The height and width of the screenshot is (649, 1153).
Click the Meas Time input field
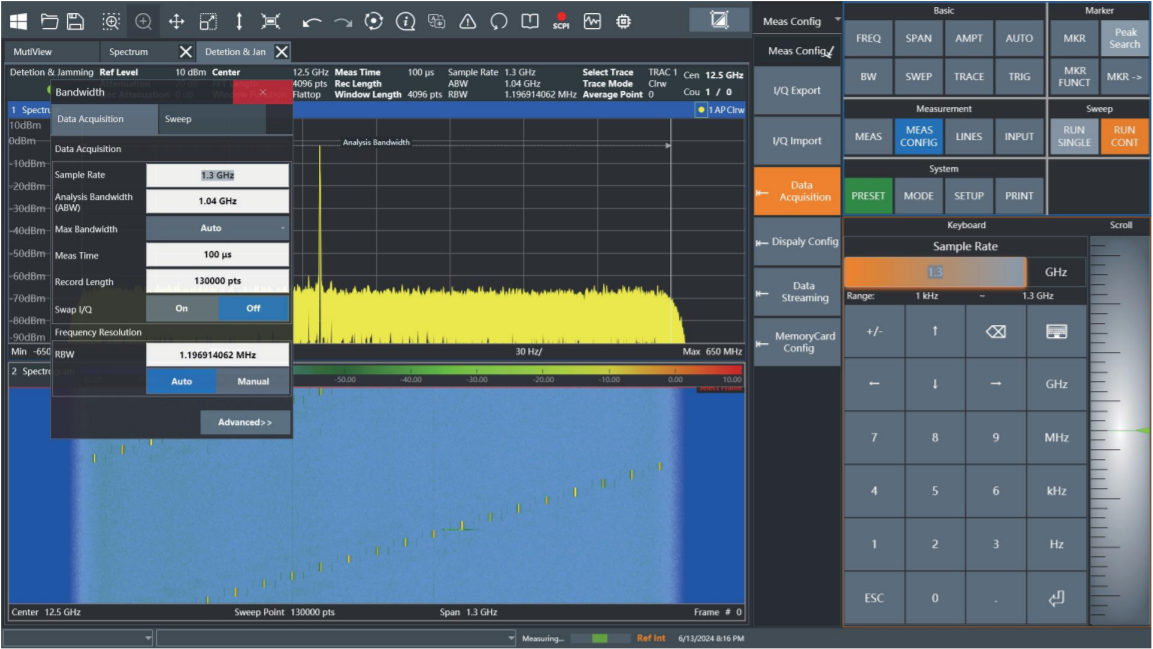pos(217,254)
